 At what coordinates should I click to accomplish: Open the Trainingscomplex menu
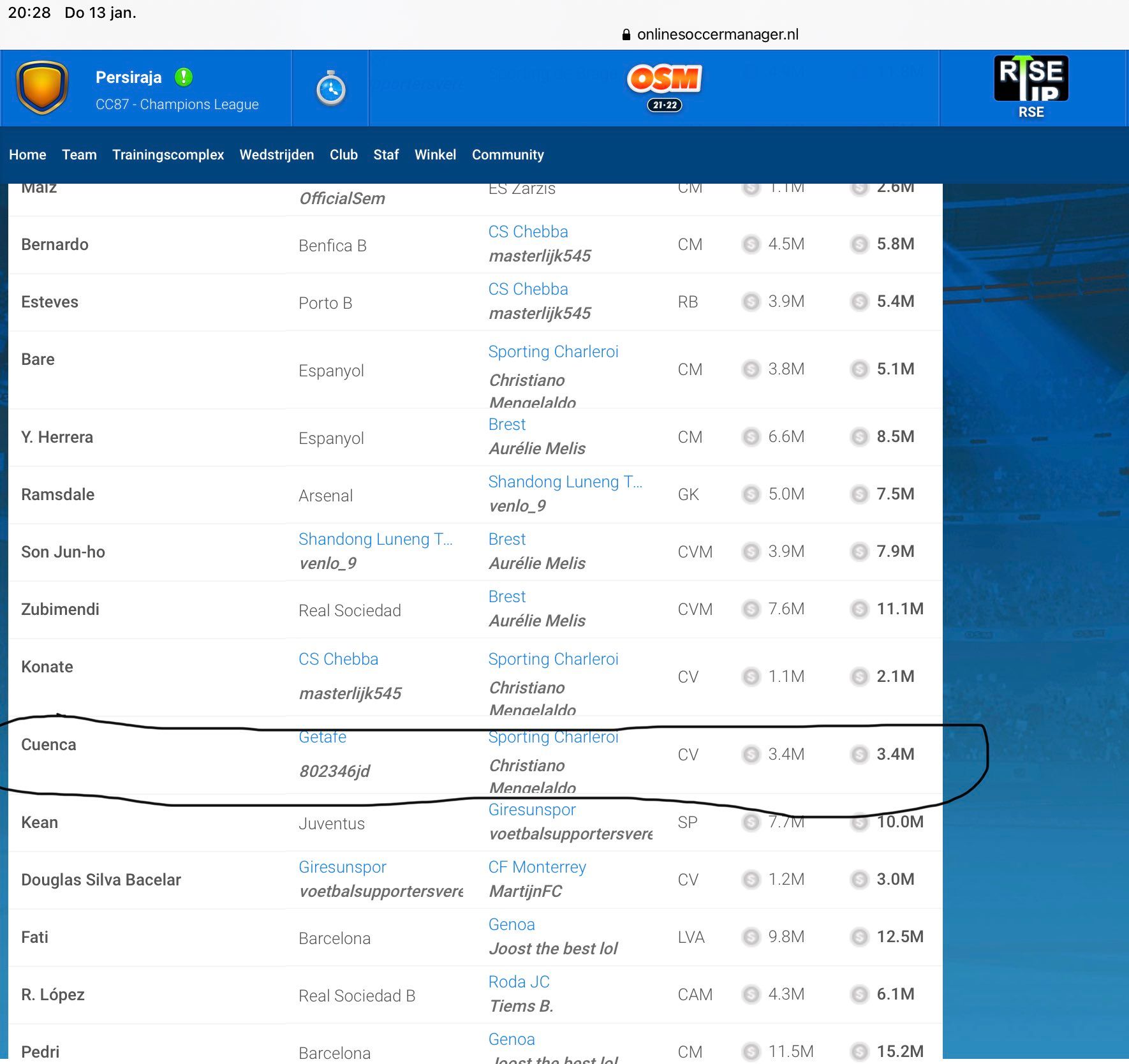tap(168, 155)
